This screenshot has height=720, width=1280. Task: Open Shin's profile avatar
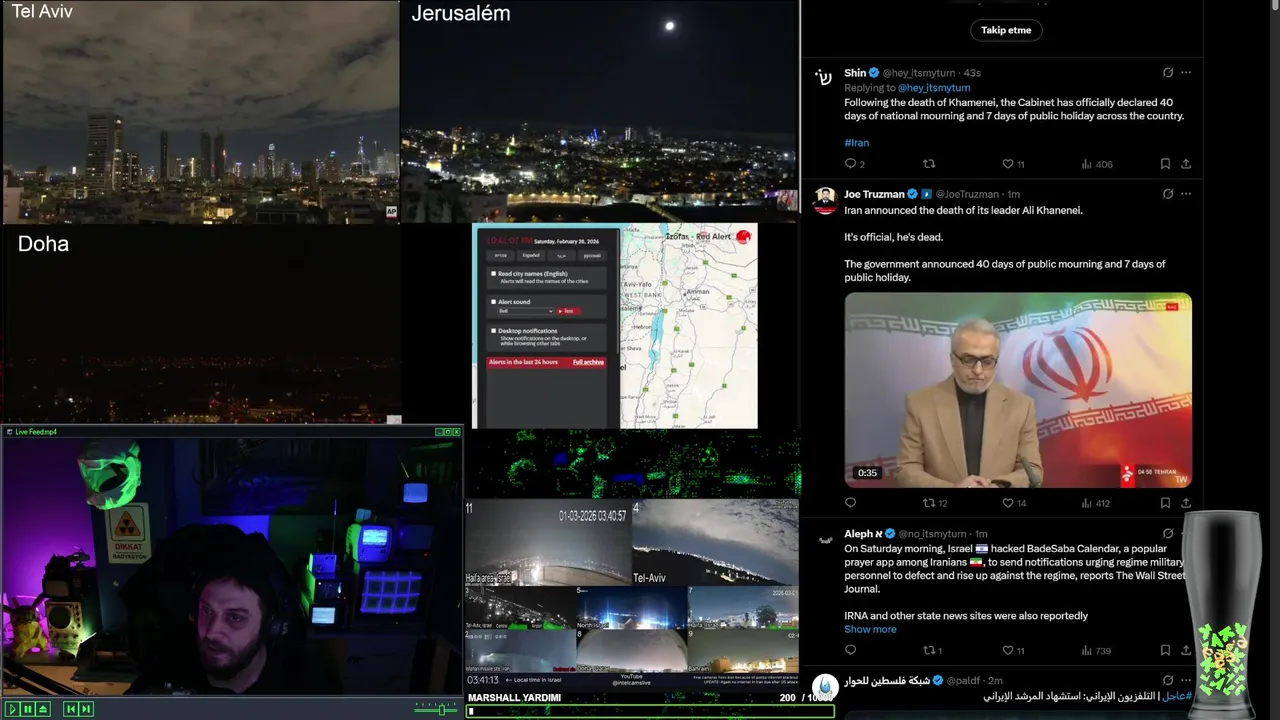824,78
